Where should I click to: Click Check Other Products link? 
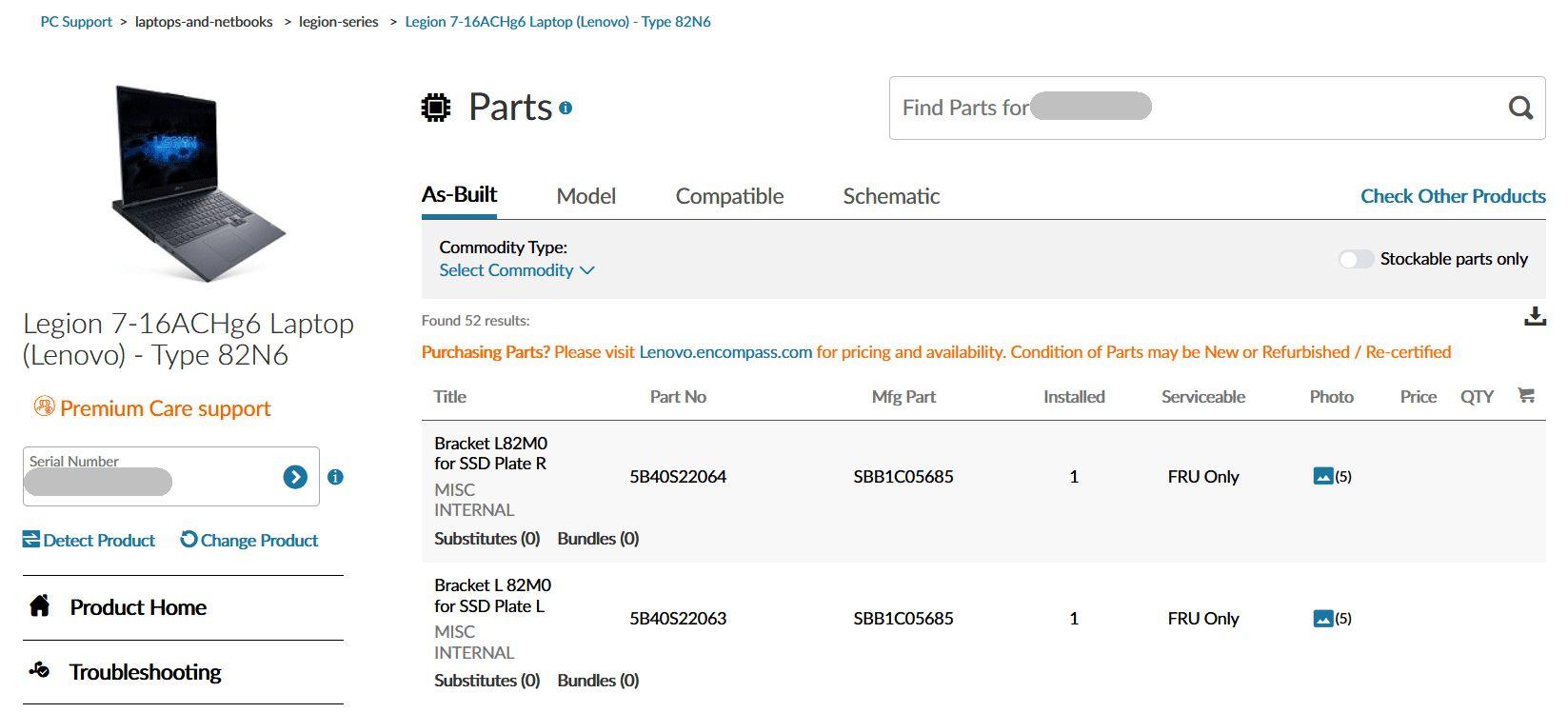[1452, 196]
